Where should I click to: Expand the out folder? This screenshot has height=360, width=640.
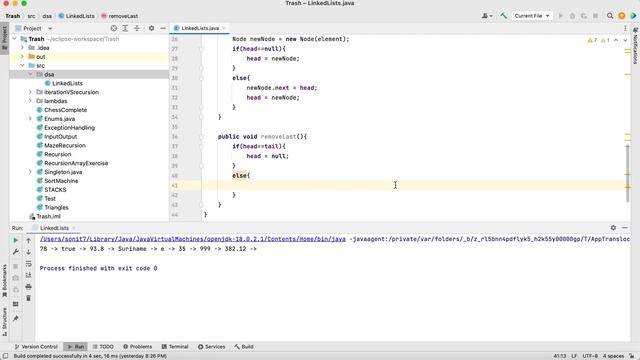point(22,57)
